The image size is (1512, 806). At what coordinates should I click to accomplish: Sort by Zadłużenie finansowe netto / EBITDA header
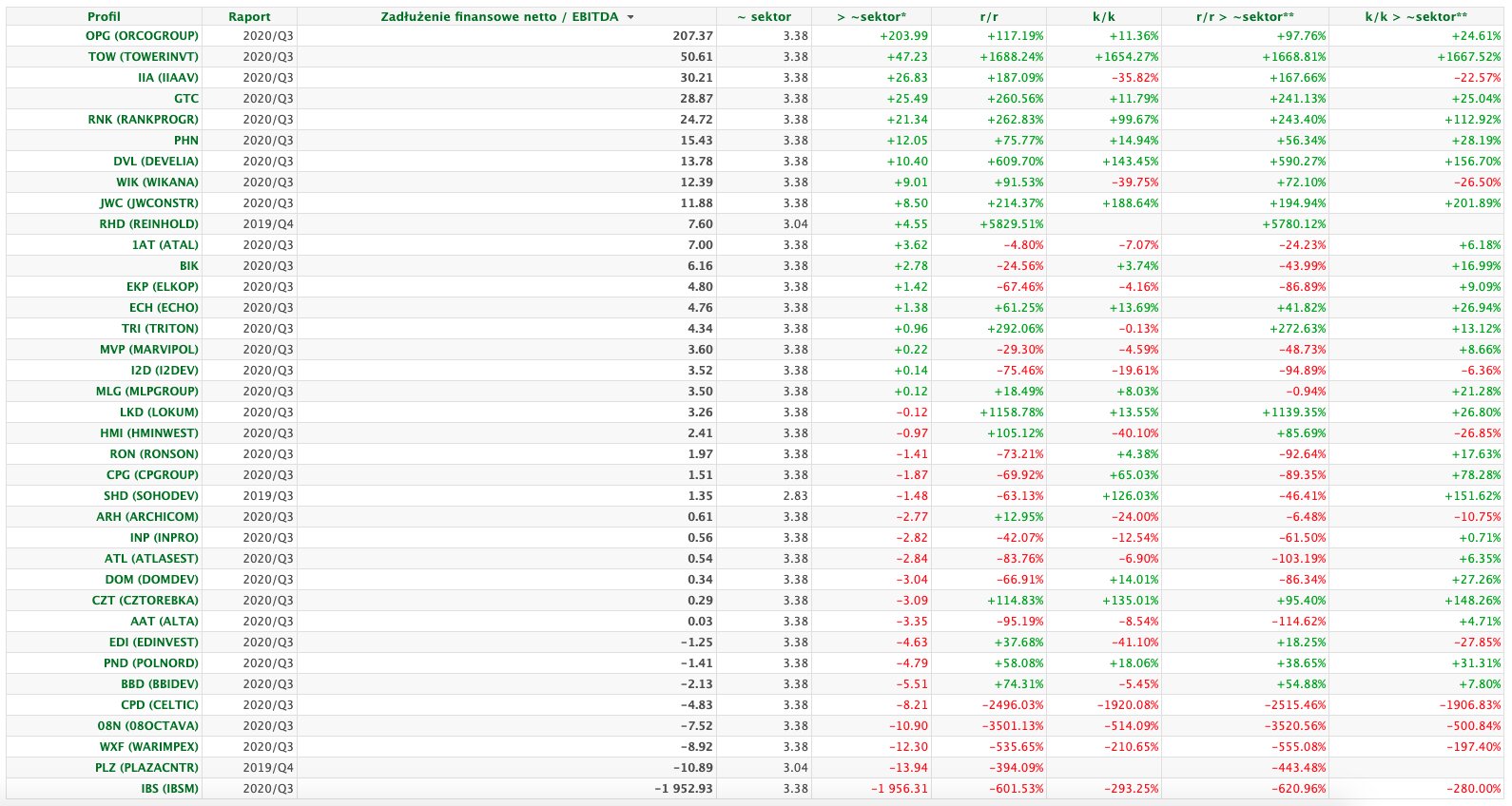click(499, 16)
